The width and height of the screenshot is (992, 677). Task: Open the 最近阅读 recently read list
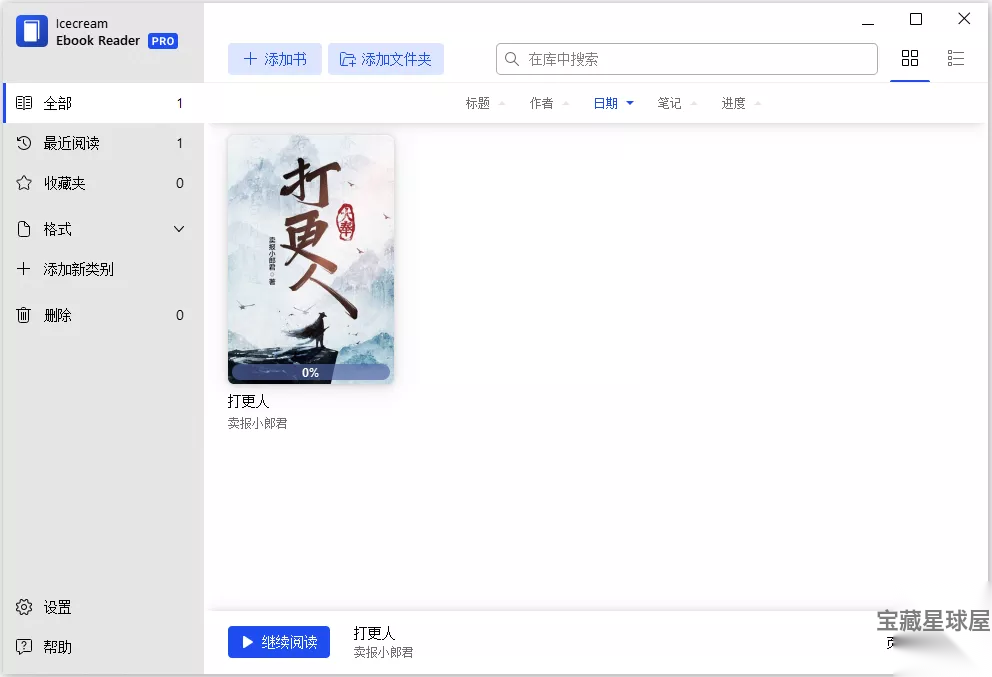(x=103, y=143)
